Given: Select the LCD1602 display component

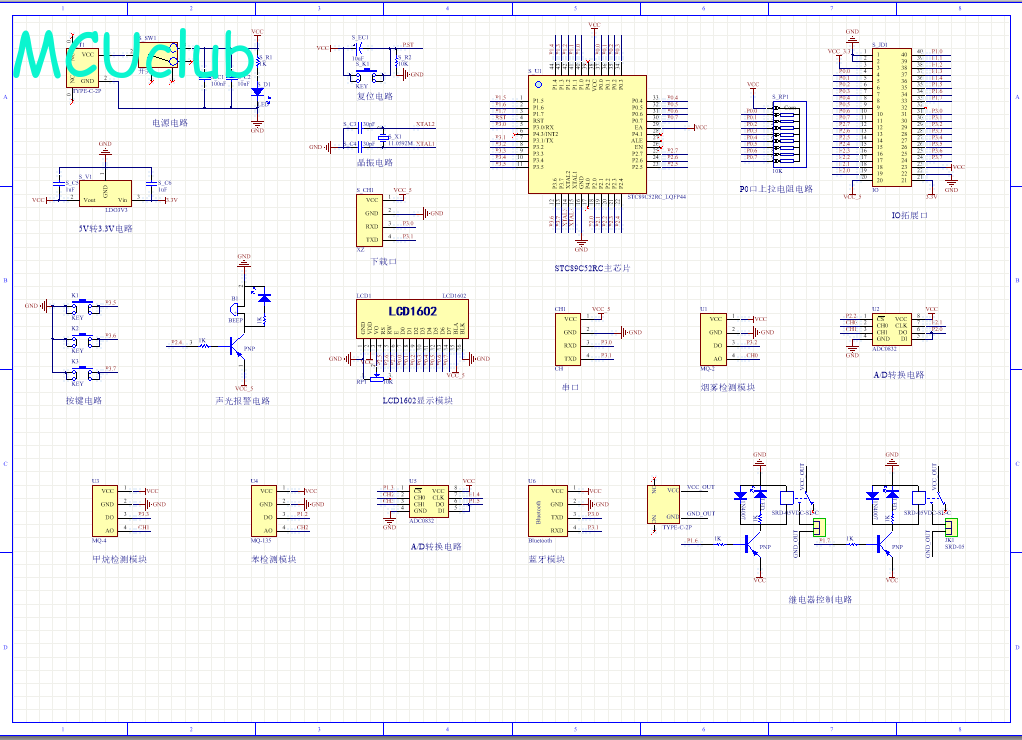Looking at the screenshot, I should click(x=412, y=318).
